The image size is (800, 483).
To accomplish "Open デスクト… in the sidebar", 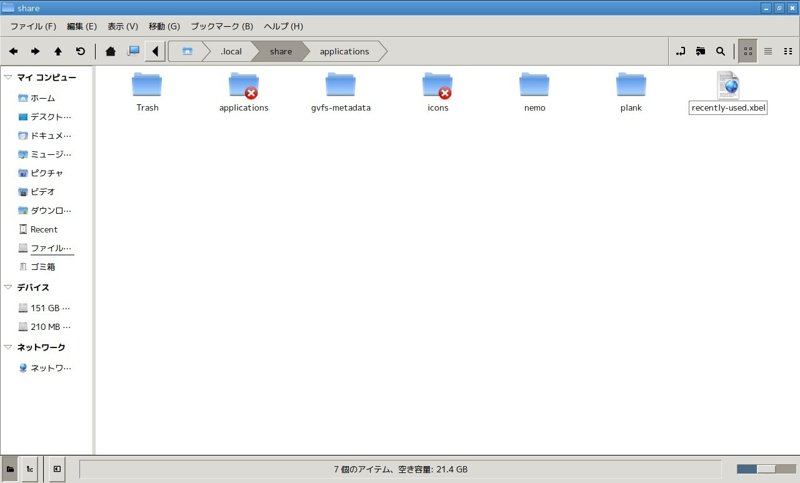I will (46, 117).
